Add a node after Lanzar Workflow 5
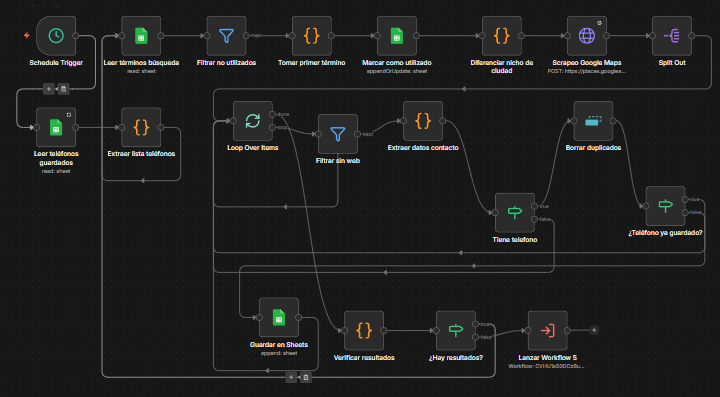 click(x=594, y=330)
